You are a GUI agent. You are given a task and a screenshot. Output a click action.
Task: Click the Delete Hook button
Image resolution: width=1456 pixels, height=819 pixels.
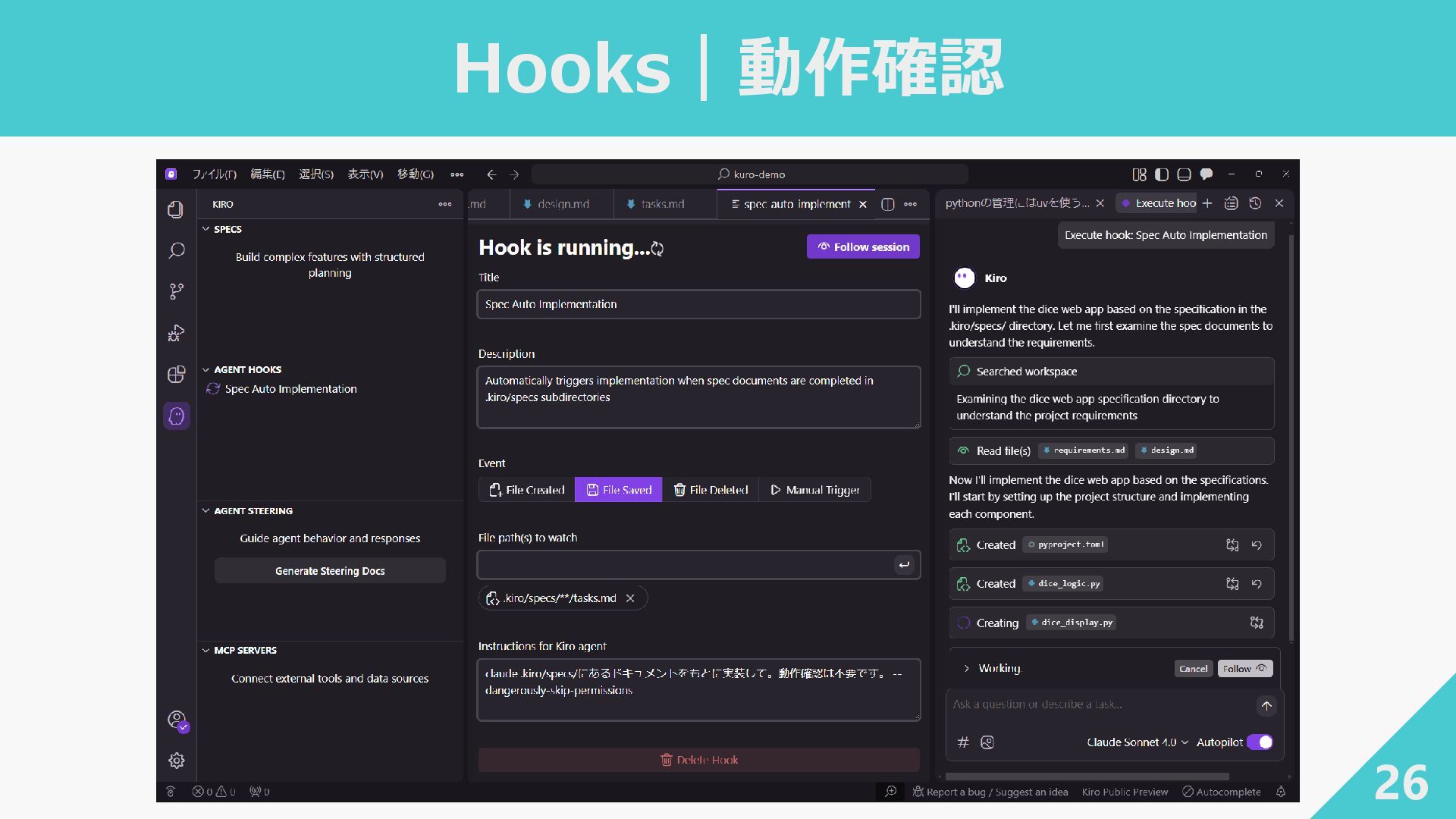(698, 760)
